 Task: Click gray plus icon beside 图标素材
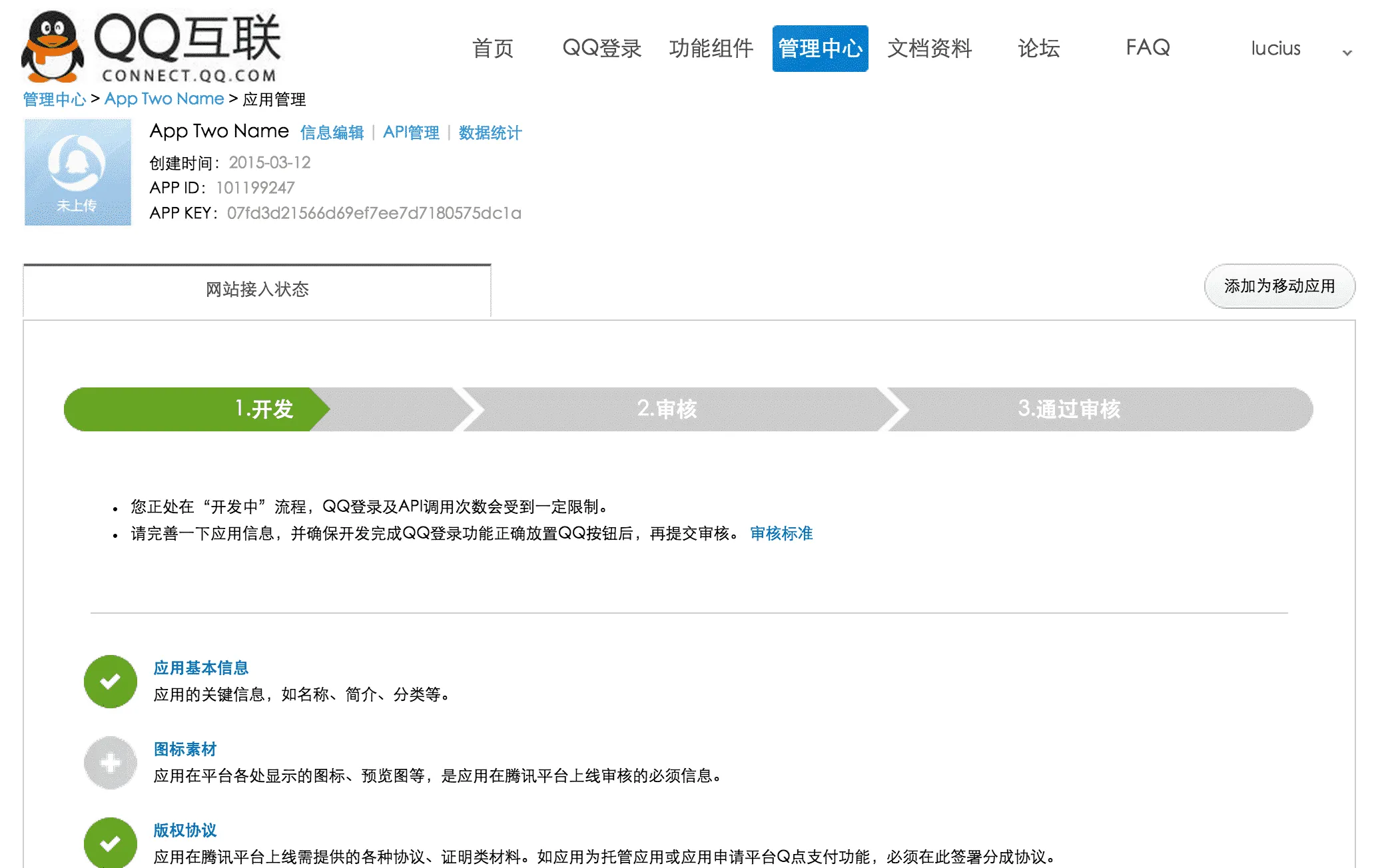[x=111, y=763]
